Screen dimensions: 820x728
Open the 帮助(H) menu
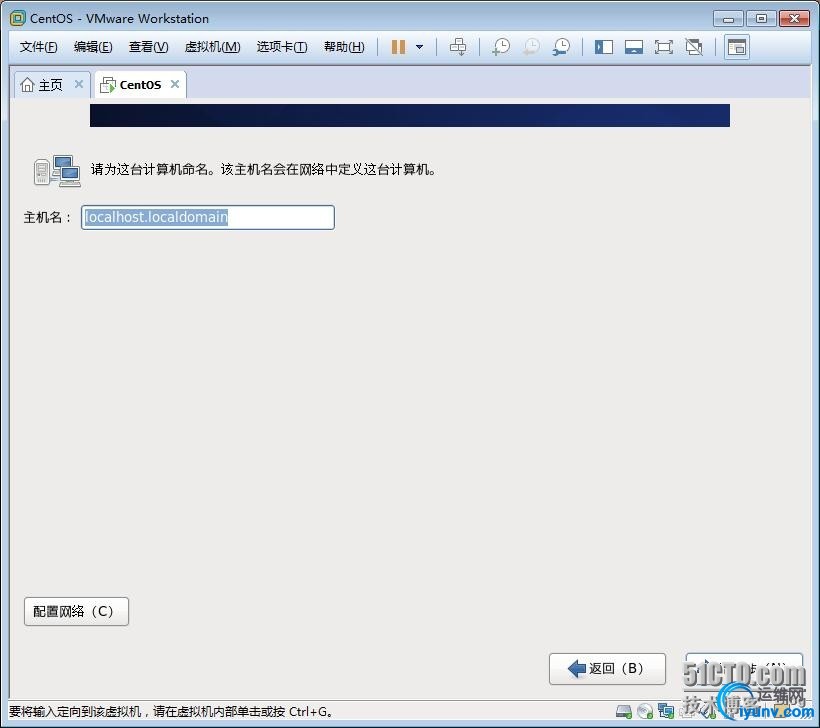(x=344, y=47)
